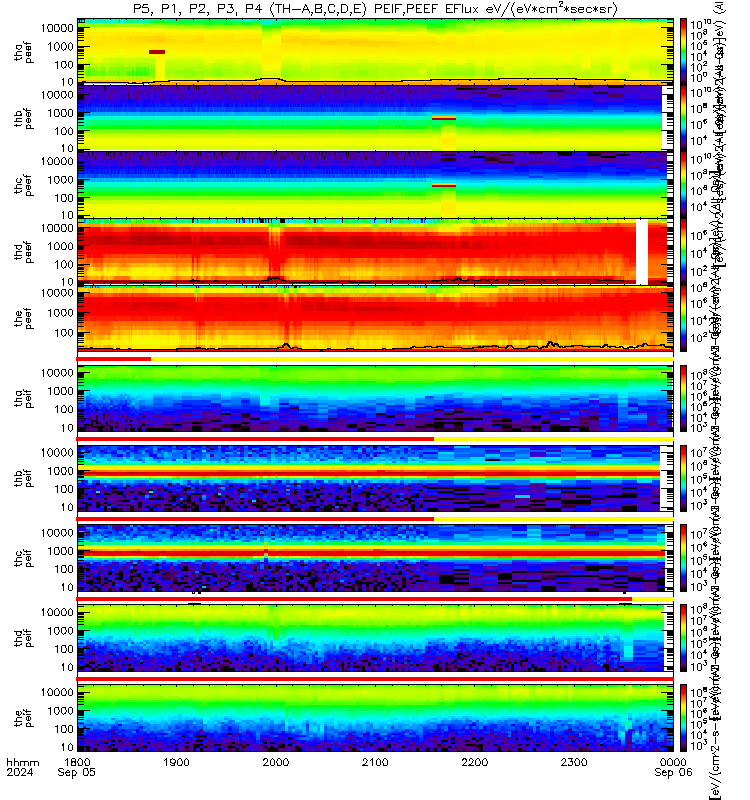Select the thb peif color bar
This screenshot has width=750, height=800.
tap(683, 478)
